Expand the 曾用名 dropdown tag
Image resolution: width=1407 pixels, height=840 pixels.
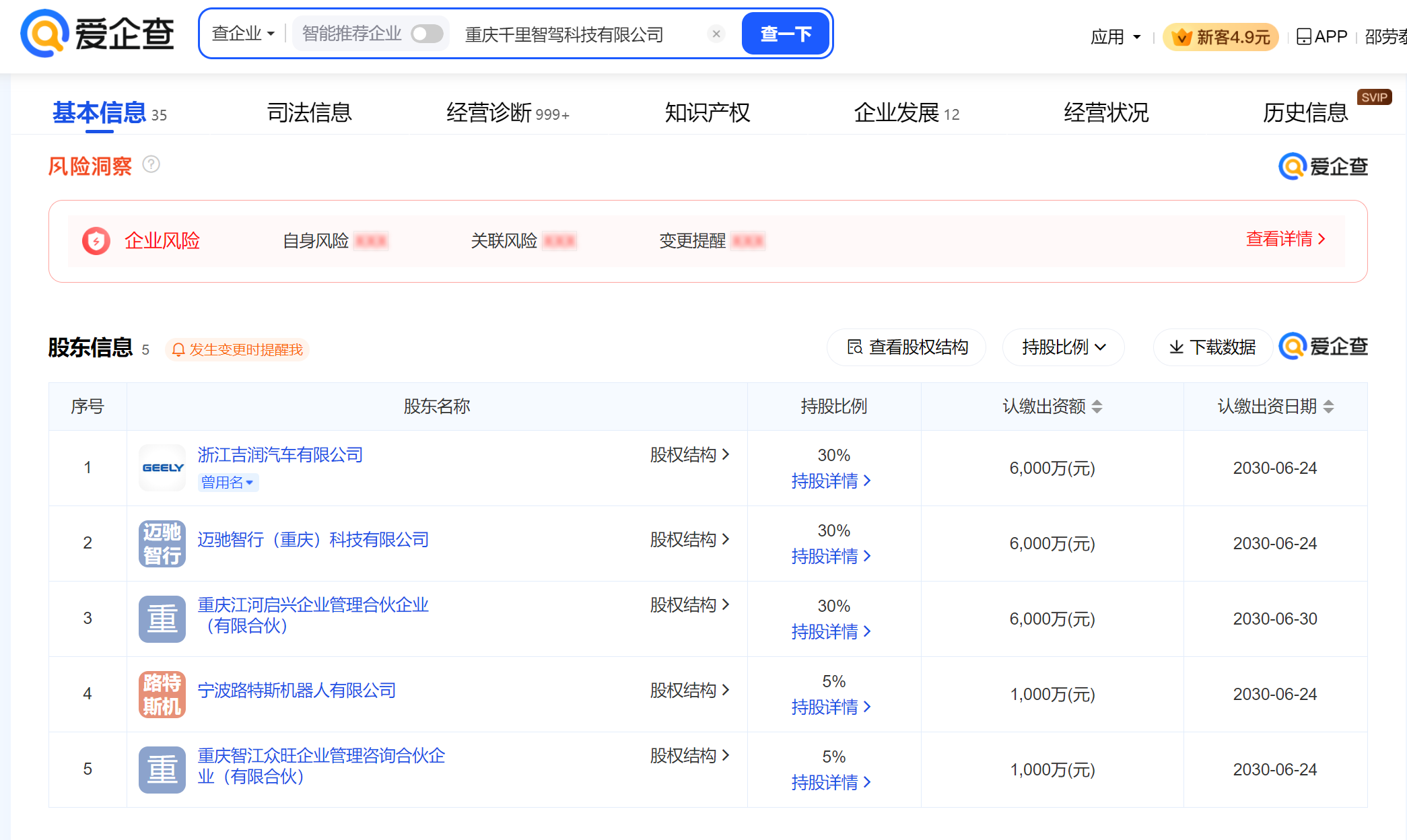tap(228, 482)
